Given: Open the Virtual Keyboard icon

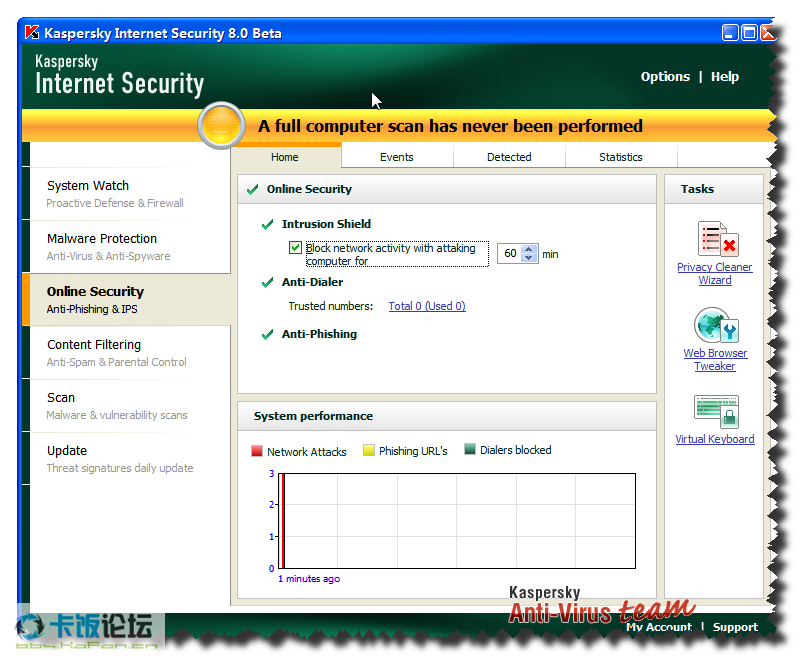Looking at the screenshot, I should [x=717, y=411].
